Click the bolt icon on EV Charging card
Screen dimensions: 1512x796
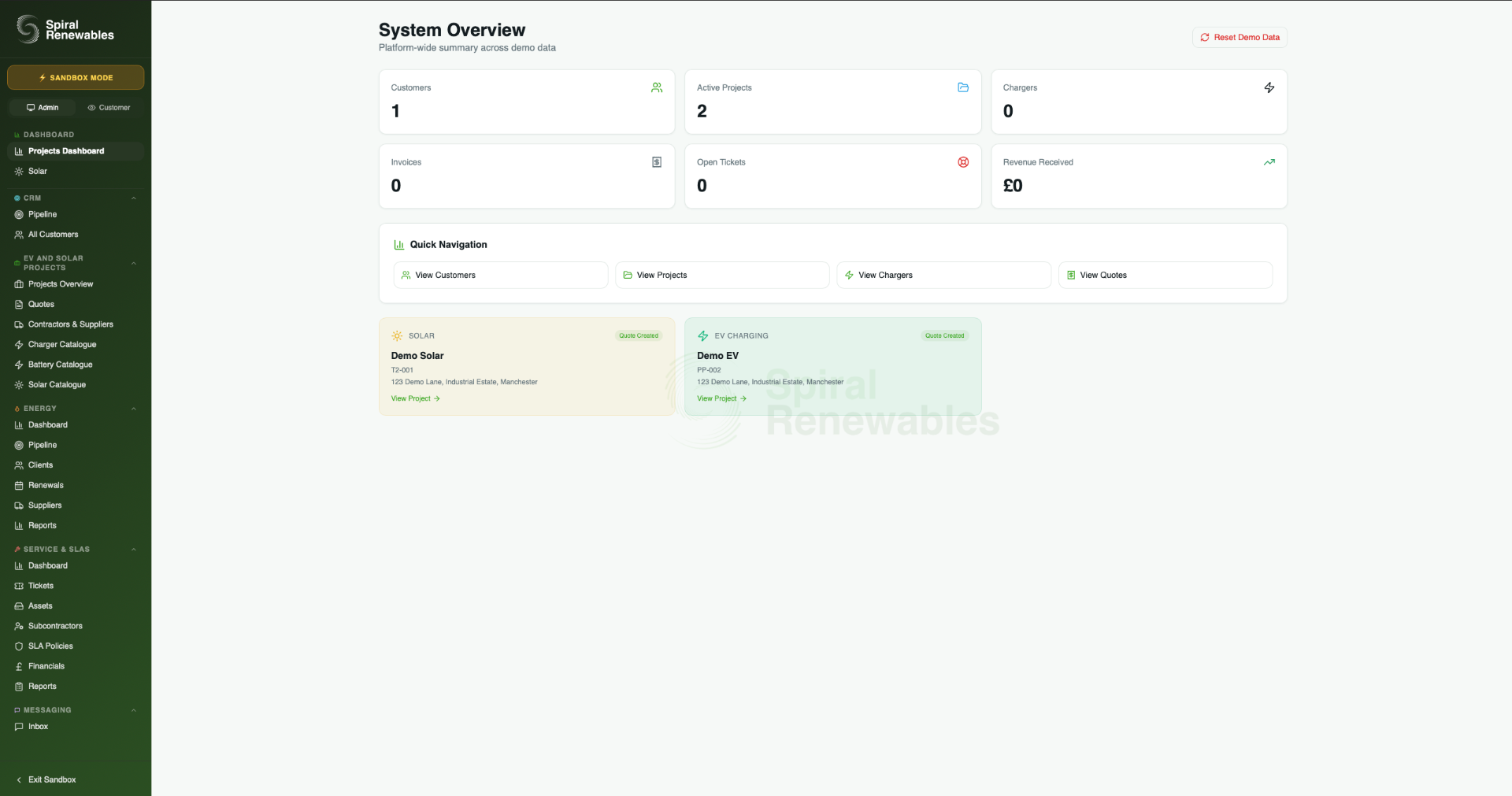(x=703, y=335)
